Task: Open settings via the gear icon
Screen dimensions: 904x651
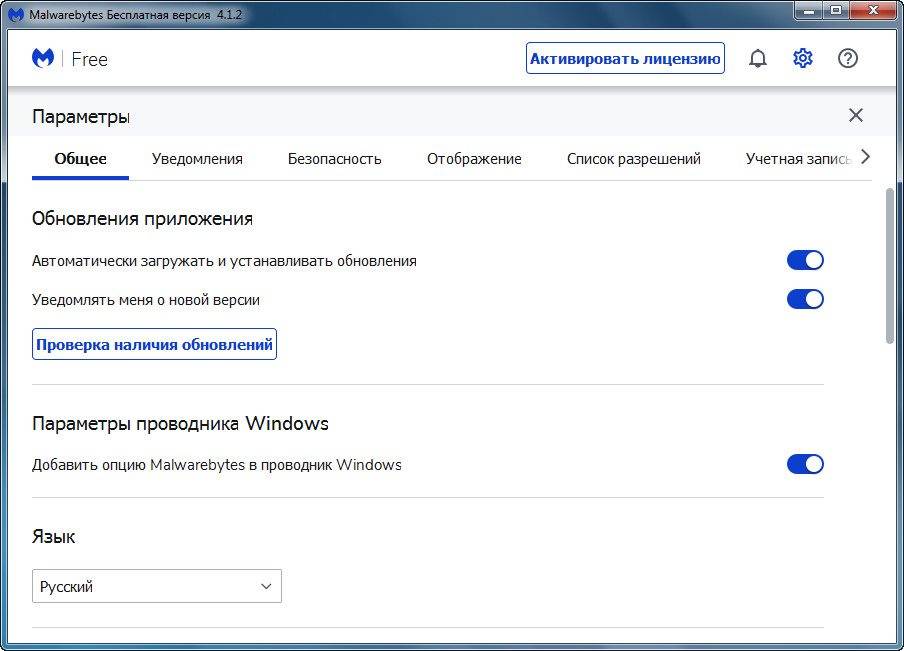Action: pos(803,58)
